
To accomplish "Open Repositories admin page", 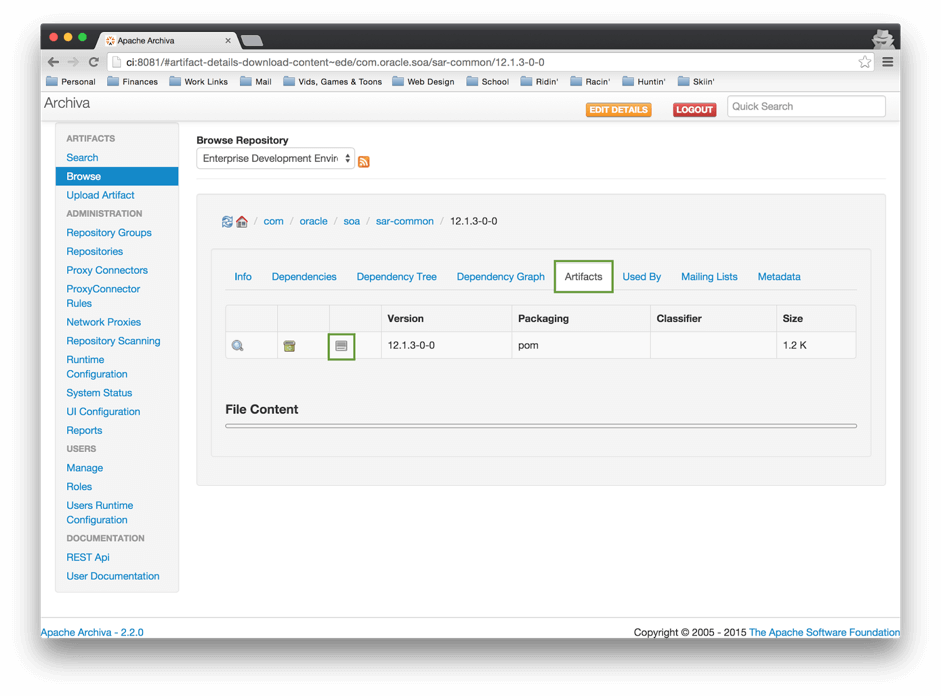I will (x=95, y=251).
